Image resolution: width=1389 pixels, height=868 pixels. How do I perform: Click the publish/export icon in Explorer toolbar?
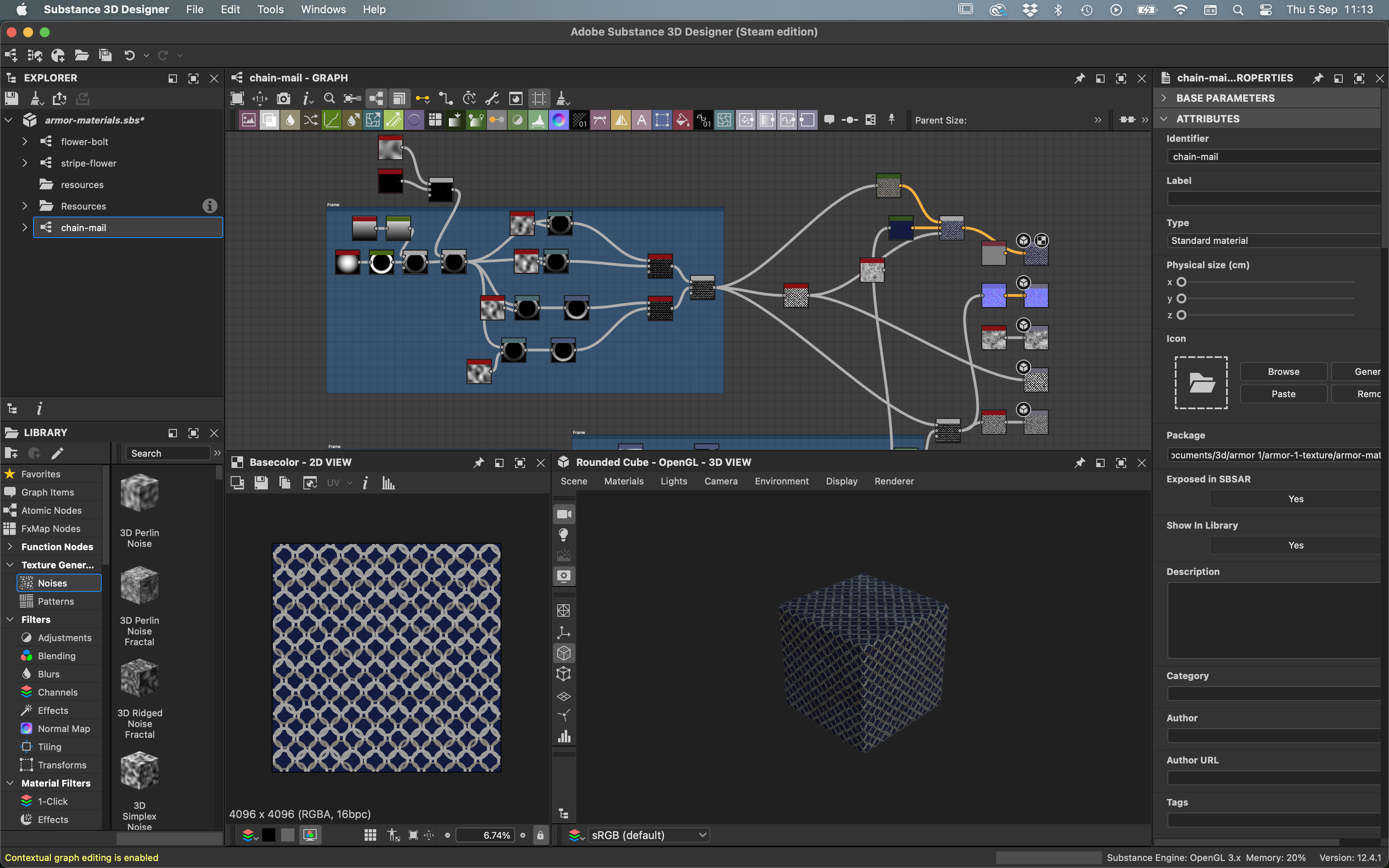click(x=59, y=98)
